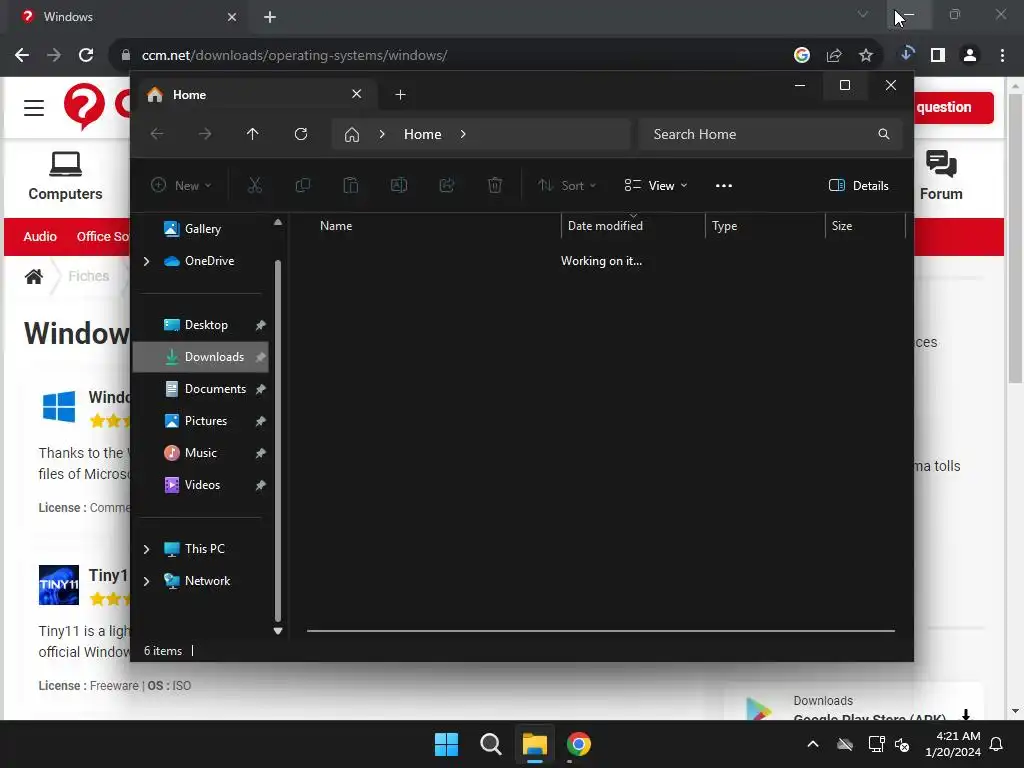Click the search magnifier in Search Home box

coord(884,134)
